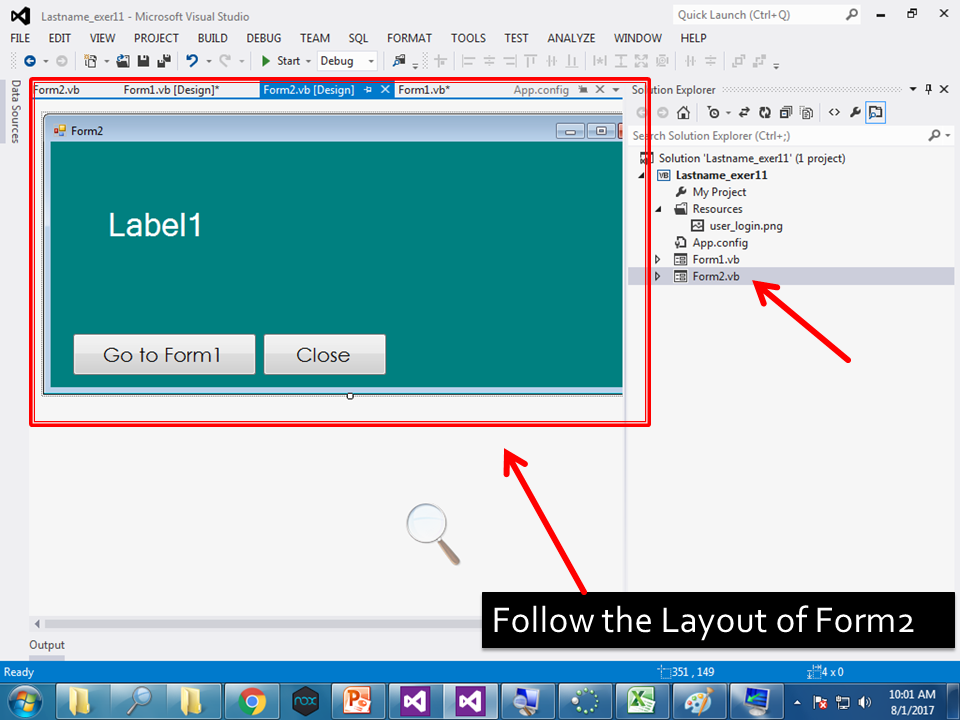Click the Close button on Form2
Viewport: 960px width, 720px height.
(x=324, y=354)
